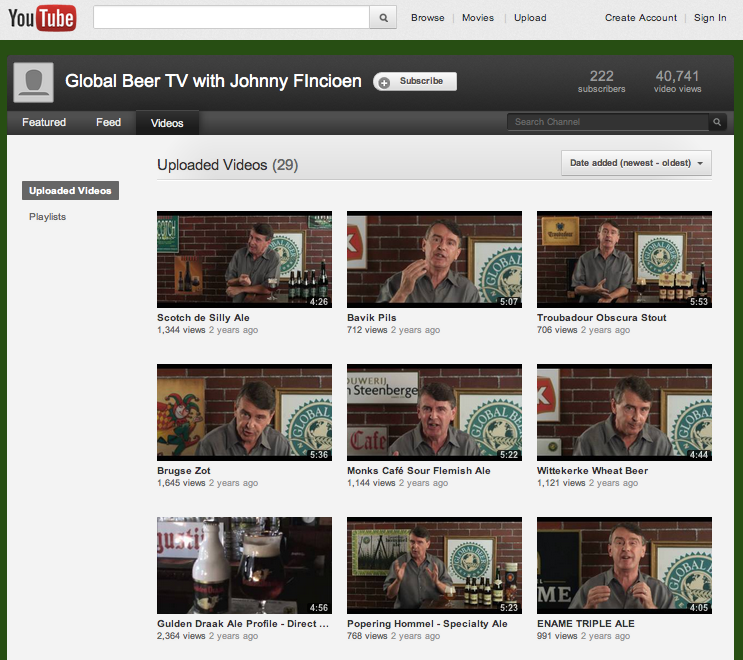
Task: Select Uploaded Videos in sidebar
Action: [70, 190]
